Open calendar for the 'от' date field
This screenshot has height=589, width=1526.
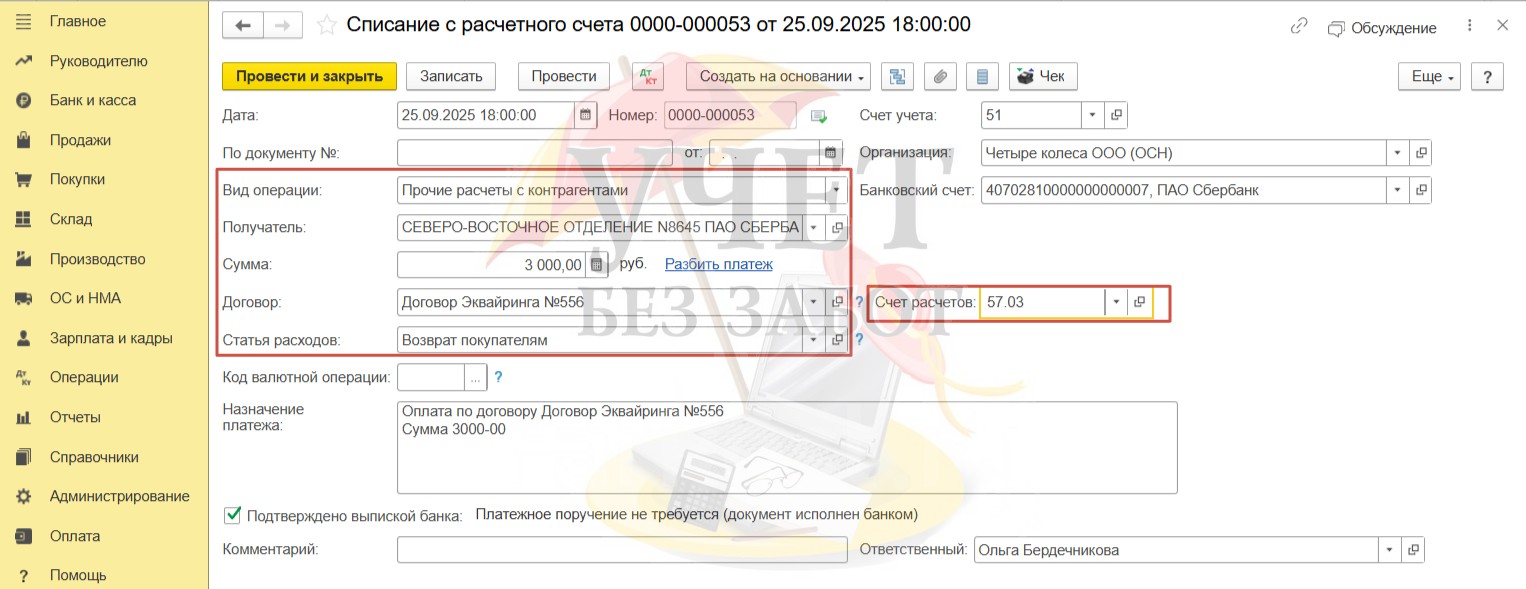[x=830, y=153]
